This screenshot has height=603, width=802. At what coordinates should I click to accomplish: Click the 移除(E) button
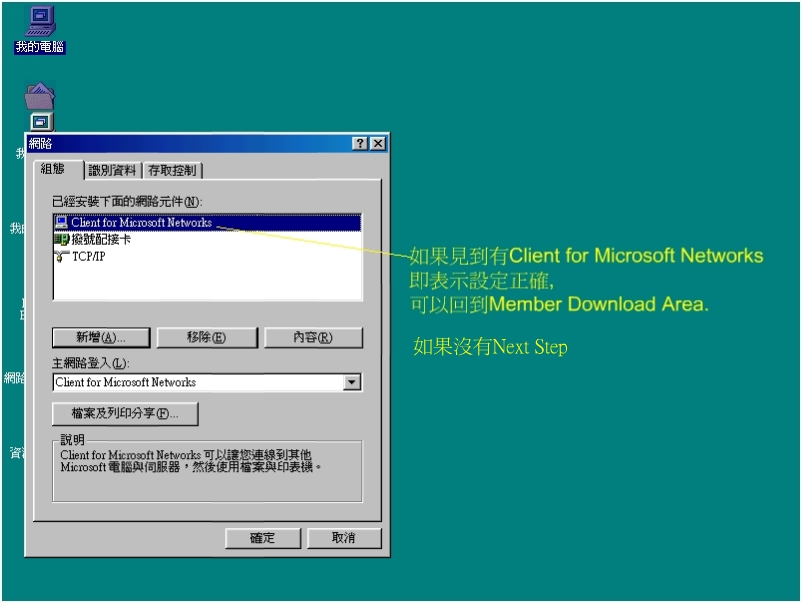[207, 338]
